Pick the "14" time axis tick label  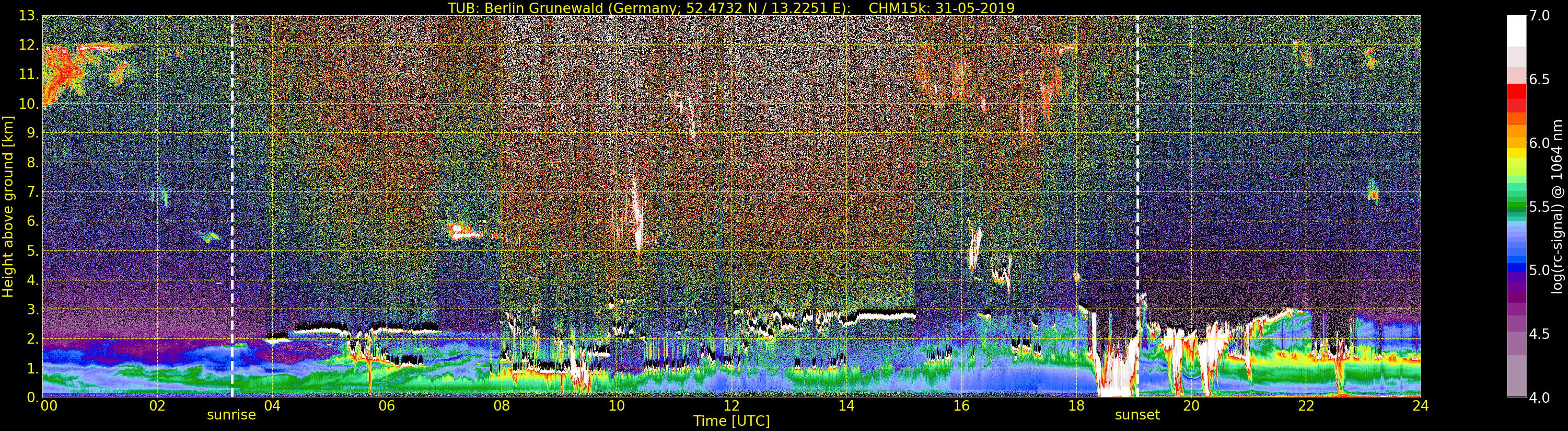846,406
